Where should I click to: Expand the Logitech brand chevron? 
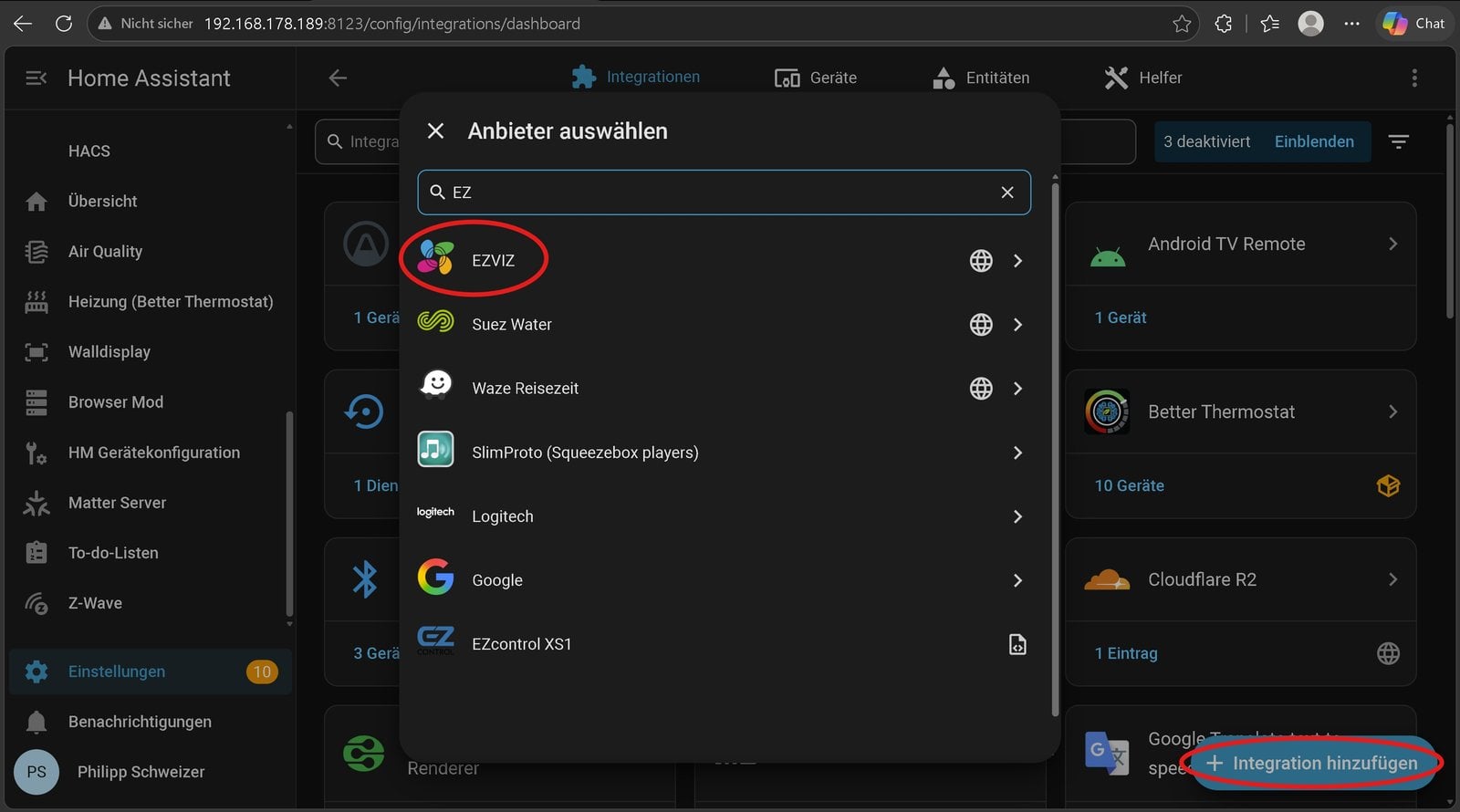click(1017, 516)
